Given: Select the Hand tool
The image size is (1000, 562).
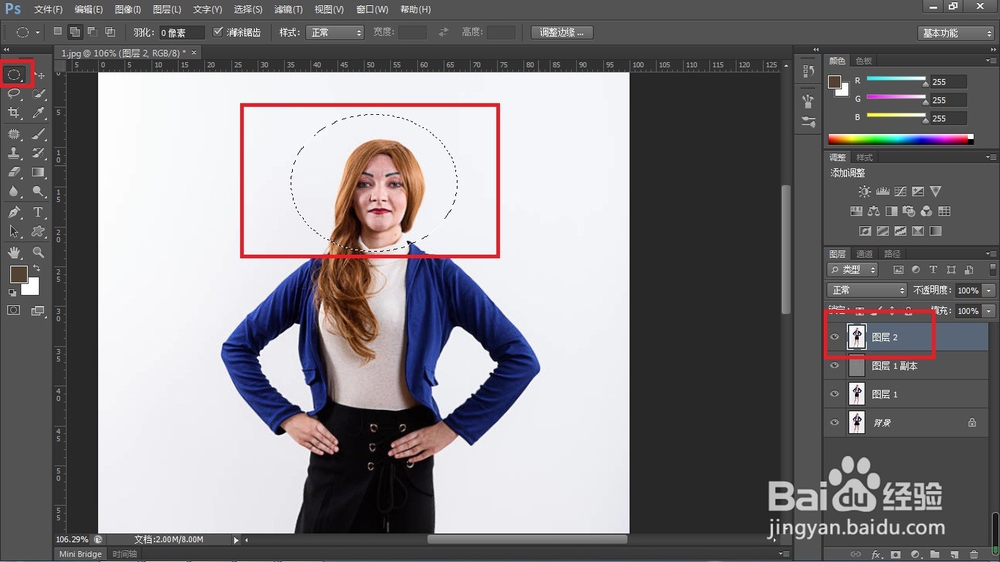Looking at the screenshot, I should tap(14, 253).
